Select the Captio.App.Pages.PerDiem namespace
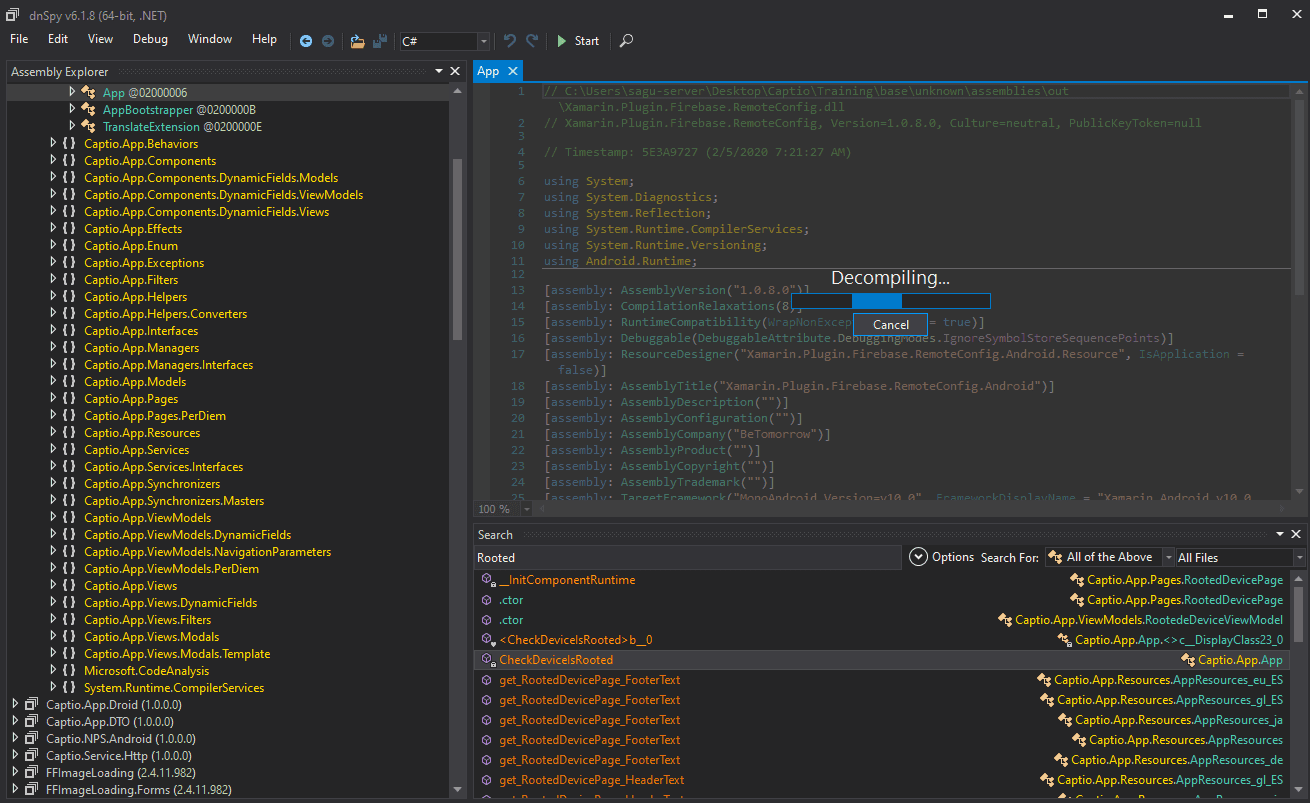 click(155, 416)
